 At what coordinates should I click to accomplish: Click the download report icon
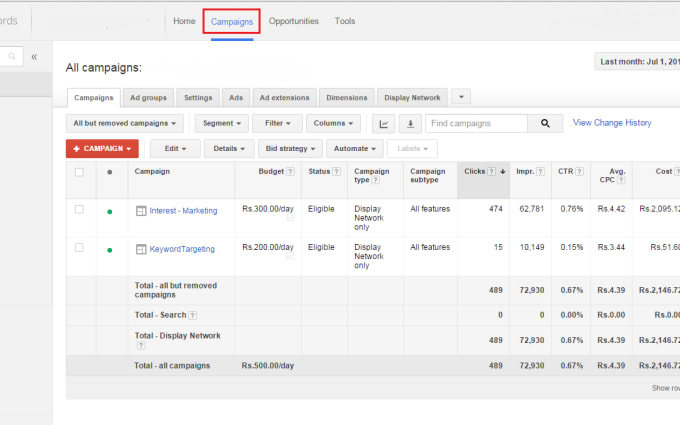point(410,124)
